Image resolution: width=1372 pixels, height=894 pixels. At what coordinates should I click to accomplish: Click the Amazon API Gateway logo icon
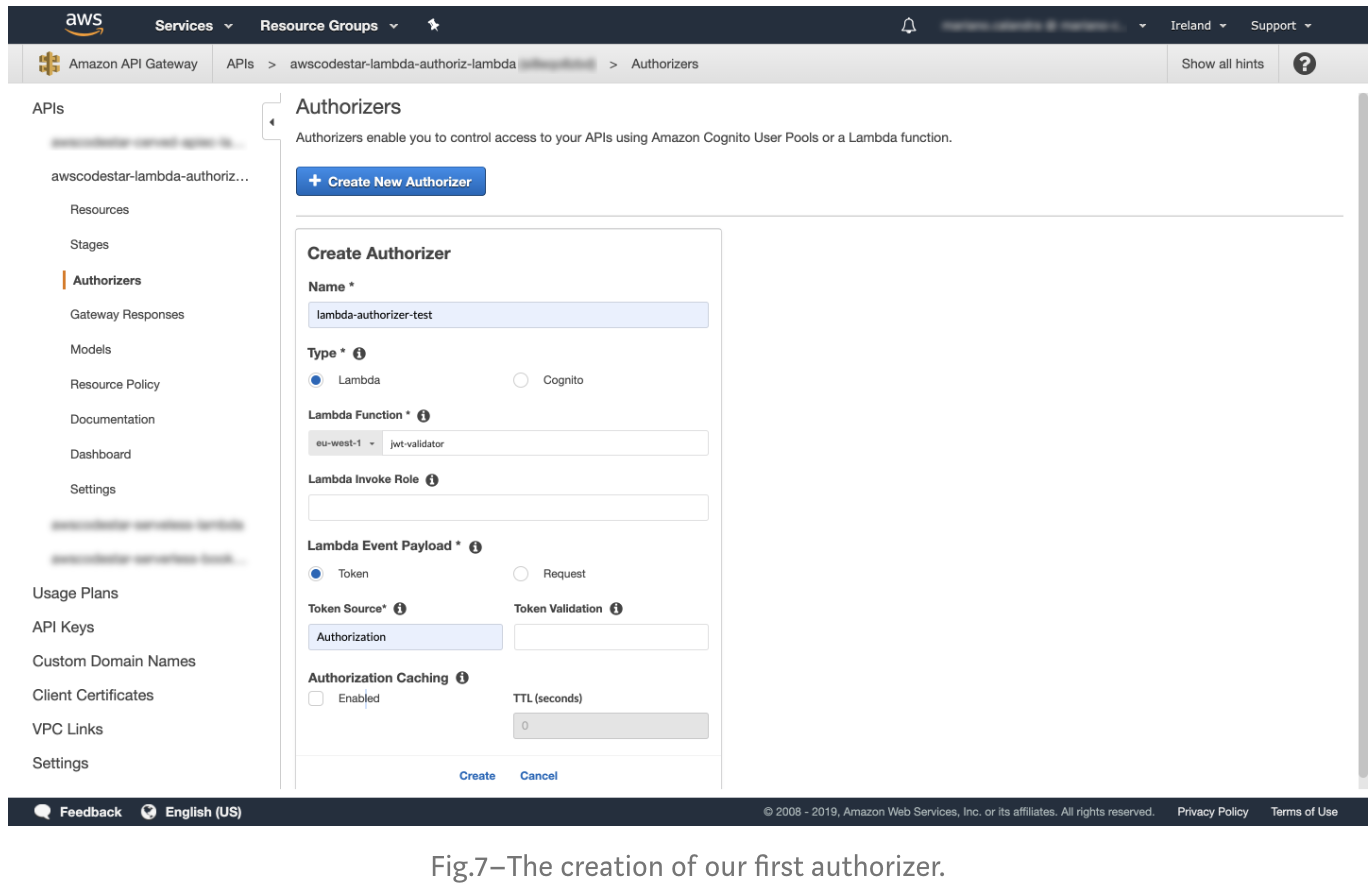pos(49,64)
